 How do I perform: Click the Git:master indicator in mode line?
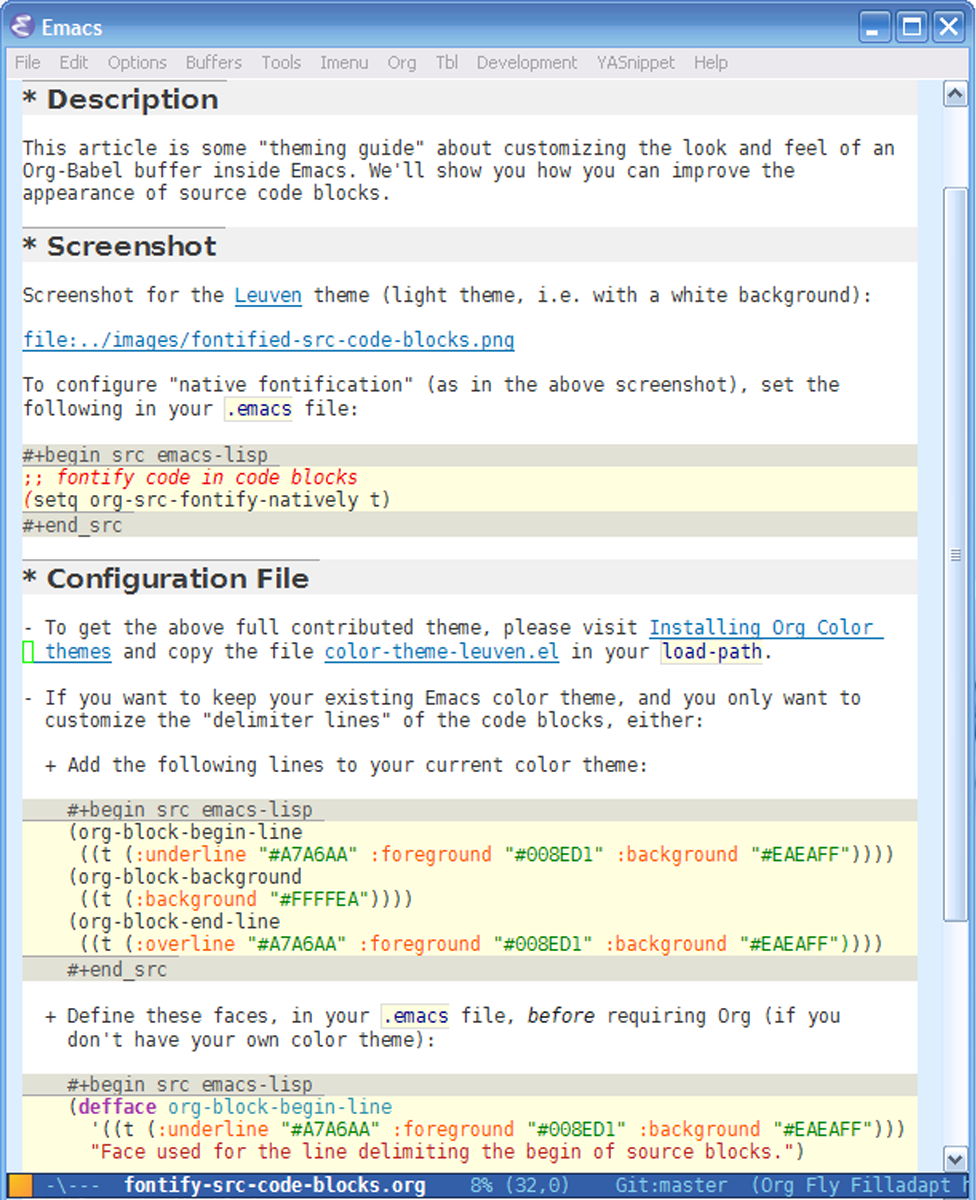click(671, 1187)
